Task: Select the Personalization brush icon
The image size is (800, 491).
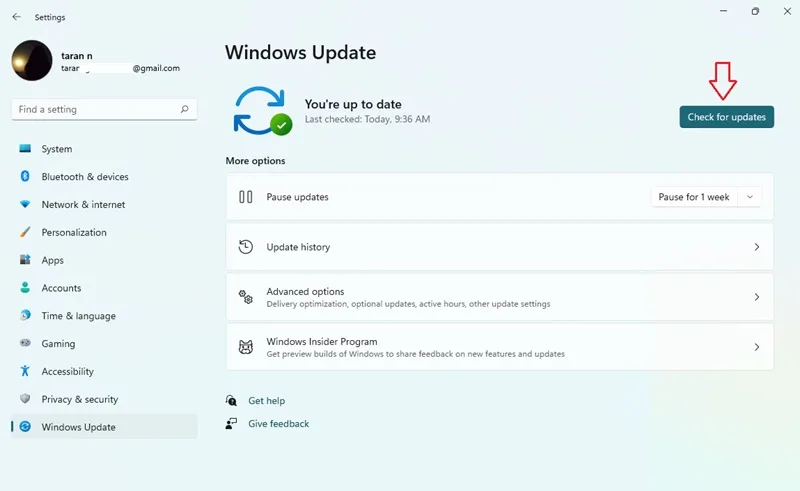Action: [24, 232]
